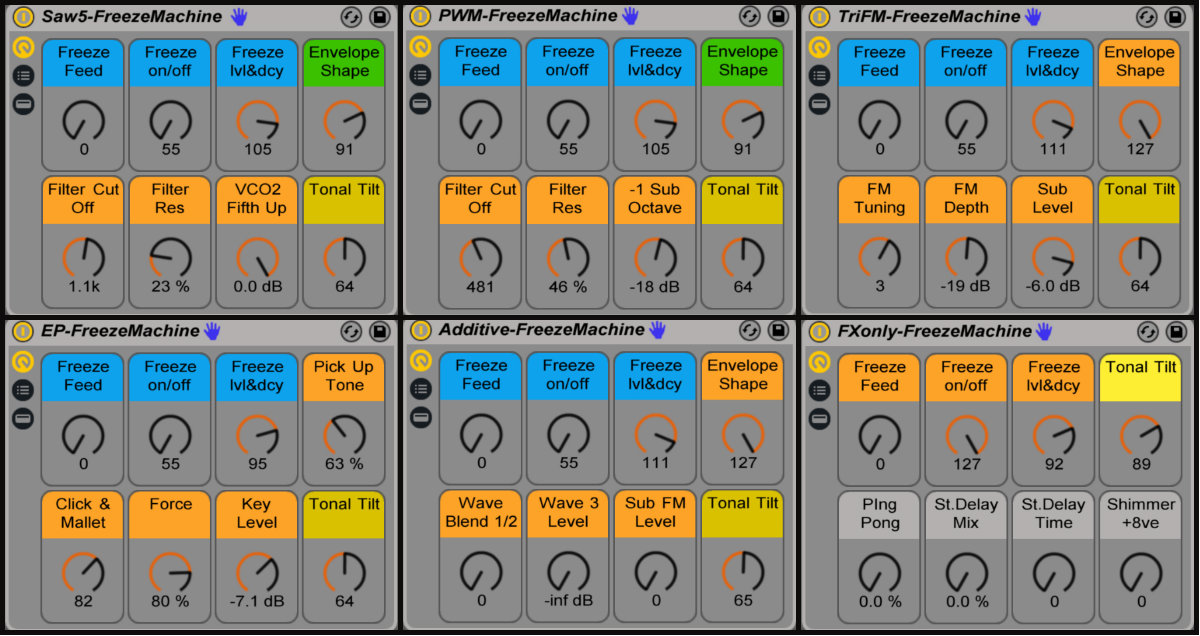Screen dimensions: 1200x636
Task: Click the save disk icon on Additive-FreezeMachine
Action: pyautogui.click(x=778, y=331)
